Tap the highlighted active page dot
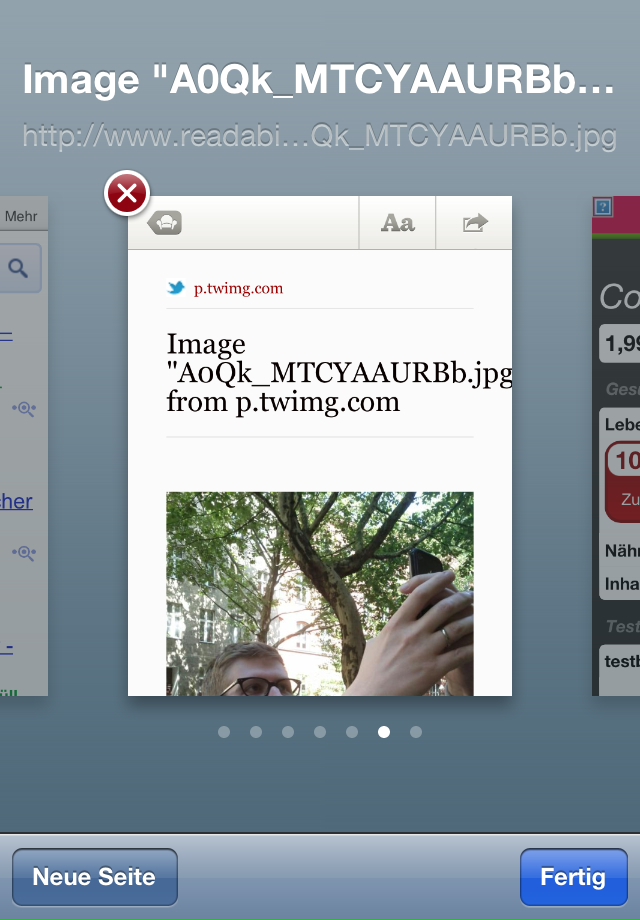 coord(384,732)
